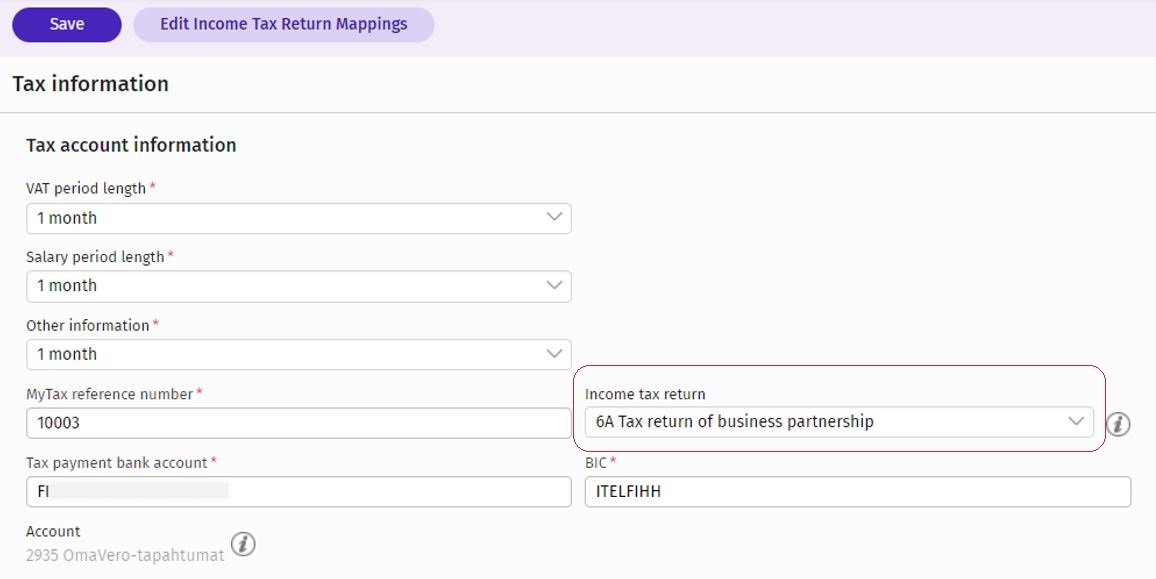Focus the MyTax reference number field
Screen dimensions: 1156x579
click(x=298, y=423)
